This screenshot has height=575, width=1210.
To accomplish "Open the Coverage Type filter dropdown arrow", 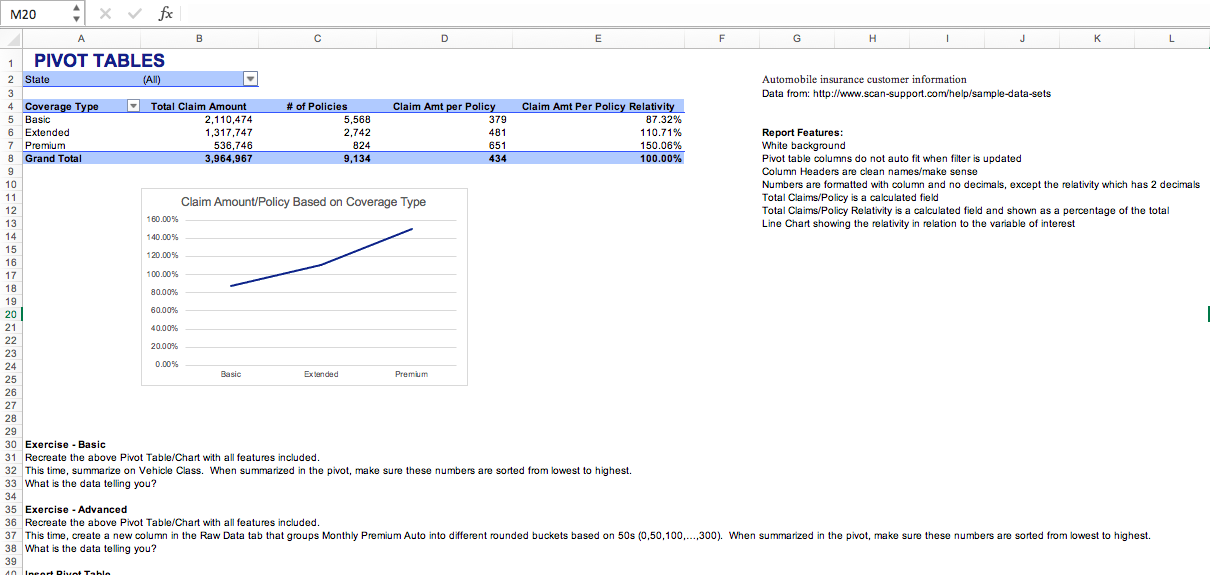I will click(x=134, y=105).
